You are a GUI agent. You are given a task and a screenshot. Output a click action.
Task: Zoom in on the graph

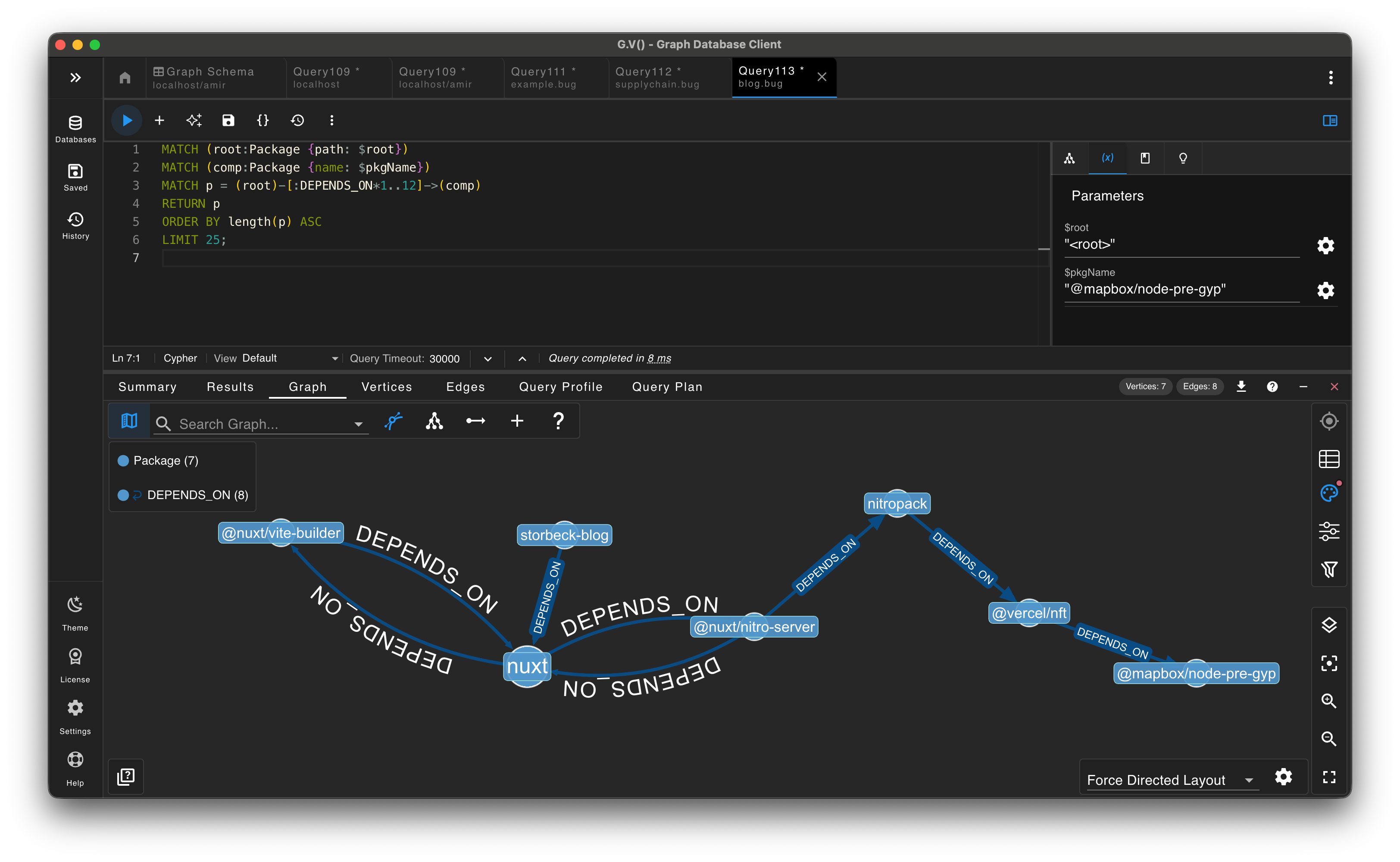(1329, 701)
